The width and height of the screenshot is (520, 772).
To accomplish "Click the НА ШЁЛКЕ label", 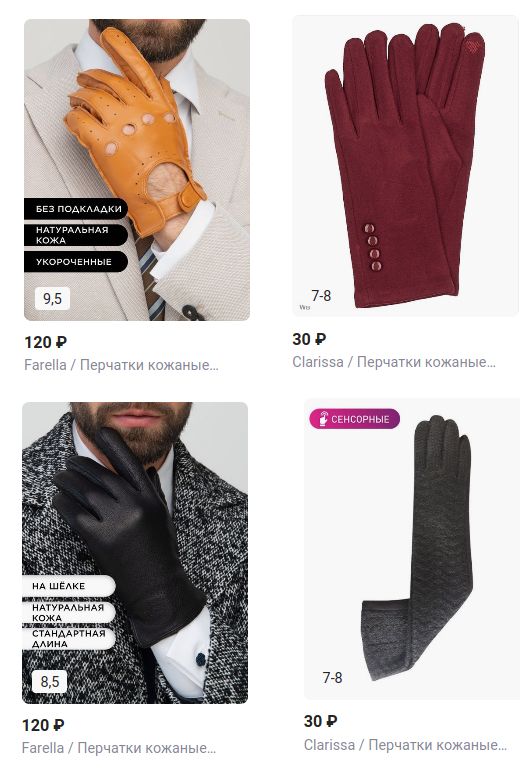I will pos(68,586).
